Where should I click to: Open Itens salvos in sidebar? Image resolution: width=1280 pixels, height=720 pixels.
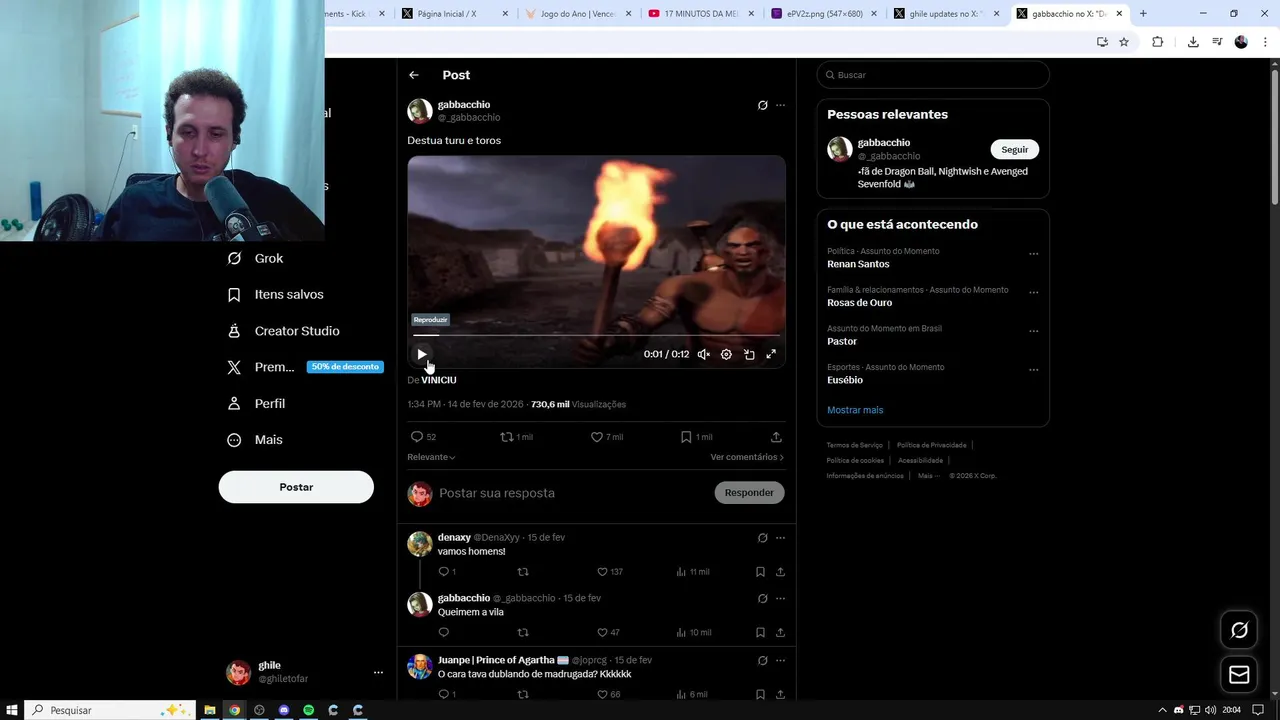276,294
